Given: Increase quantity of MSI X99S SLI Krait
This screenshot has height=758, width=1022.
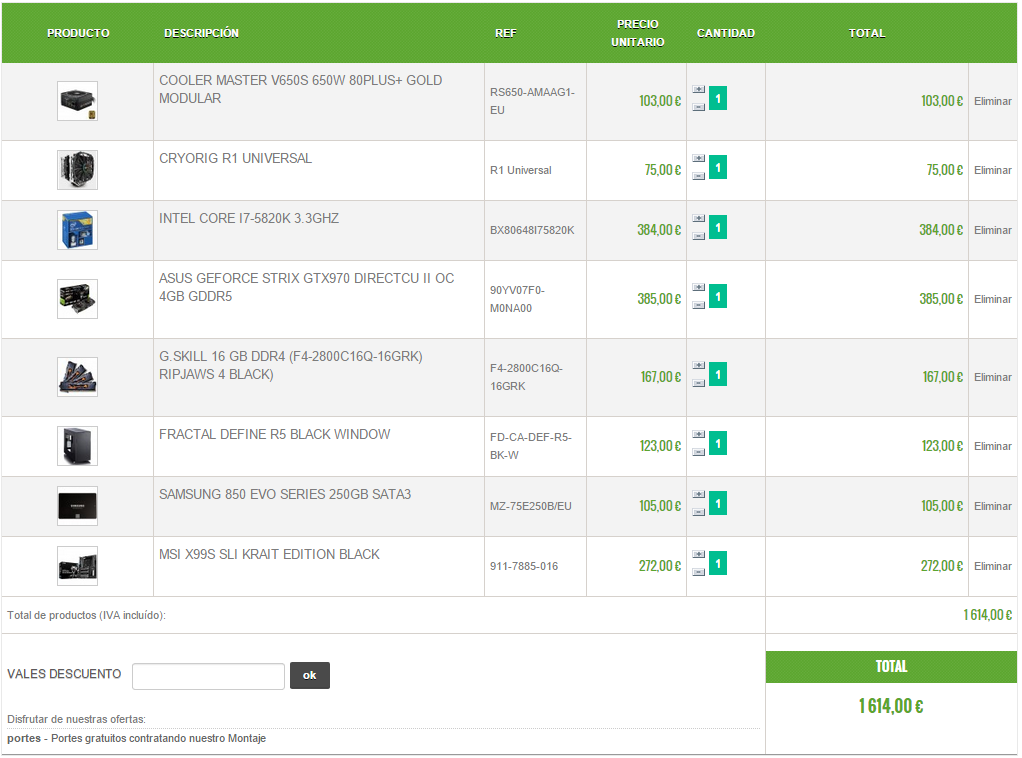Looking at the screenshot, I should (x=699, y=555).
